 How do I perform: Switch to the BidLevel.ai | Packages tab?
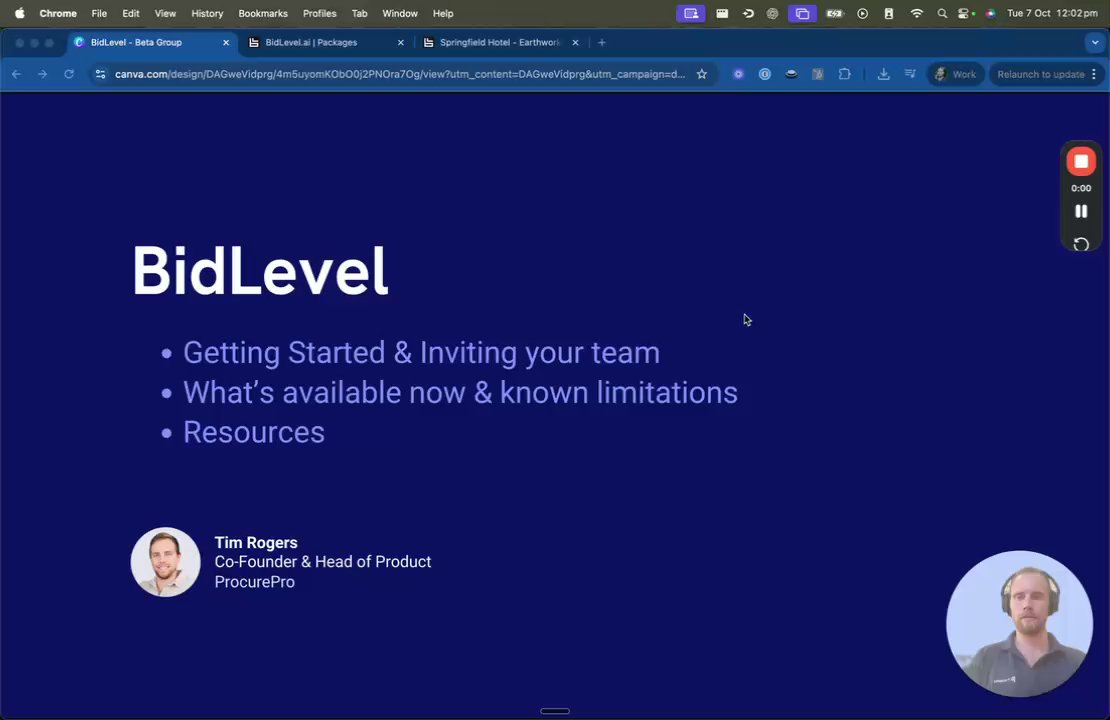click(x=311, y=42)
